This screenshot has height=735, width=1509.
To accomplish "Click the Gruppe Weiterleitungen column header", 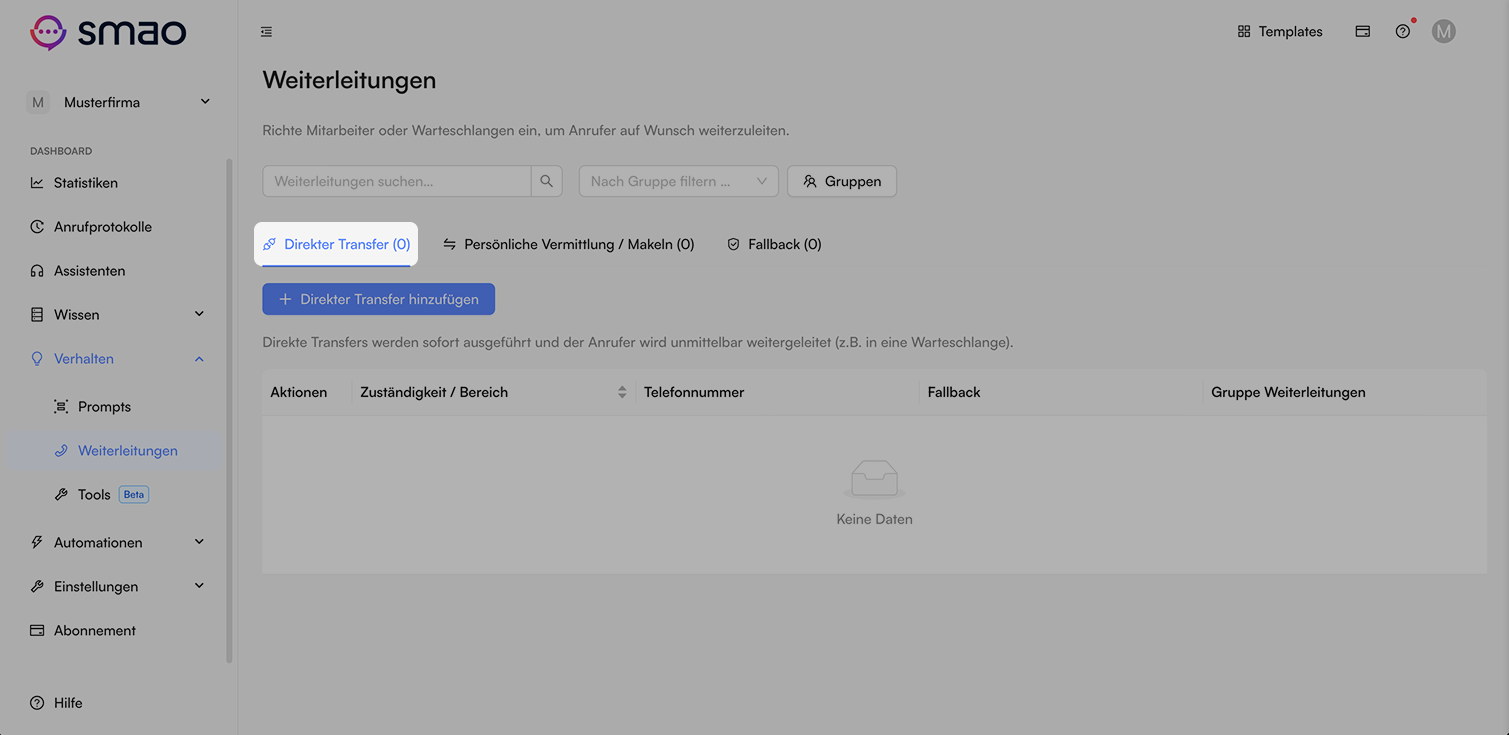I will 1288,392.
